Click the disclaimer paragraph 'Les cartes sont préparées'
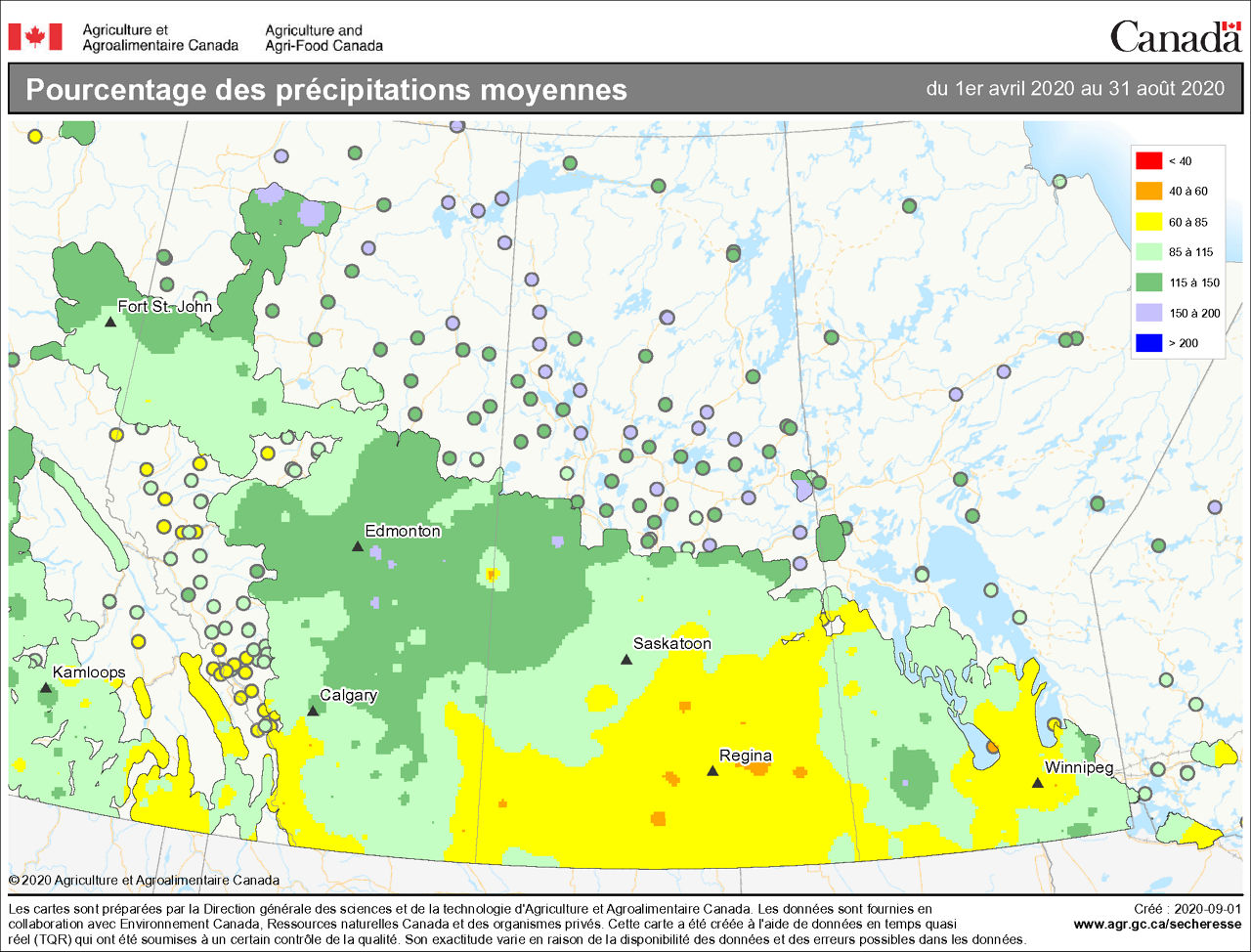 [x=518, y=924]
